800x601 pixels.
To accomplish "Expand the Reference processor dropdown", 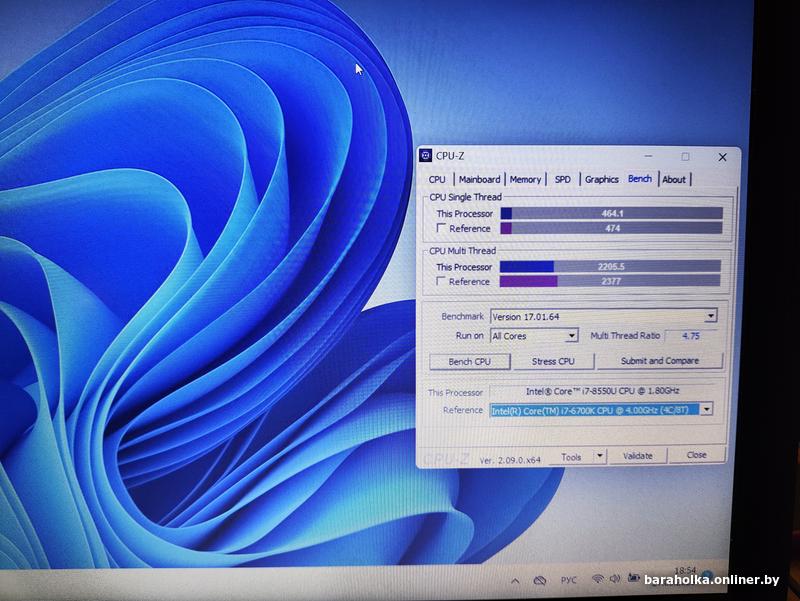I will click(706, 409).
